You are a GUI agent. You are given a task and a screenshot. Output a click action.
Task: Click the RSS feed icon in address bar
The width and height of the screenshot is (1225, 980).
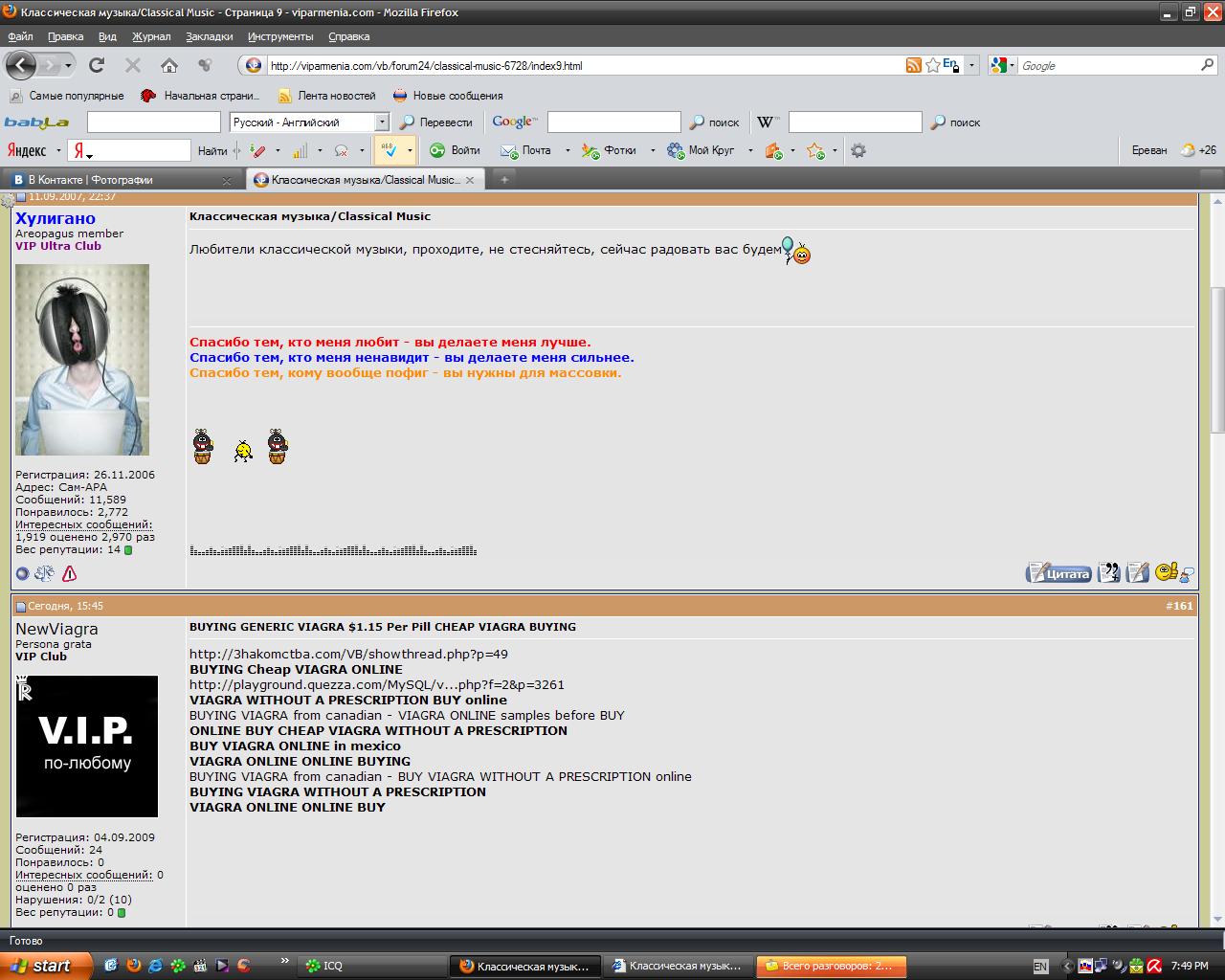point(914,65)
